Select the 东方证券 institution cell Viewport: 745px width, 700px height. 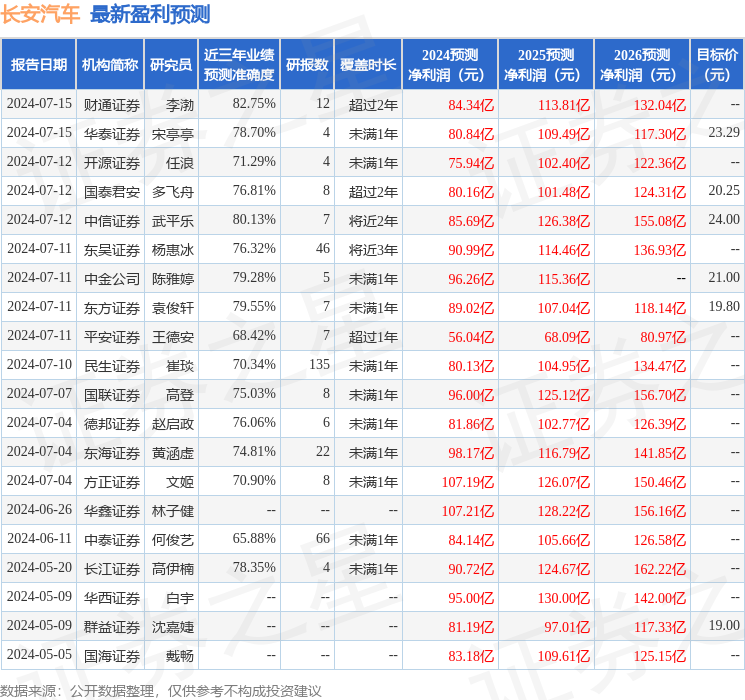click(112, 308)
